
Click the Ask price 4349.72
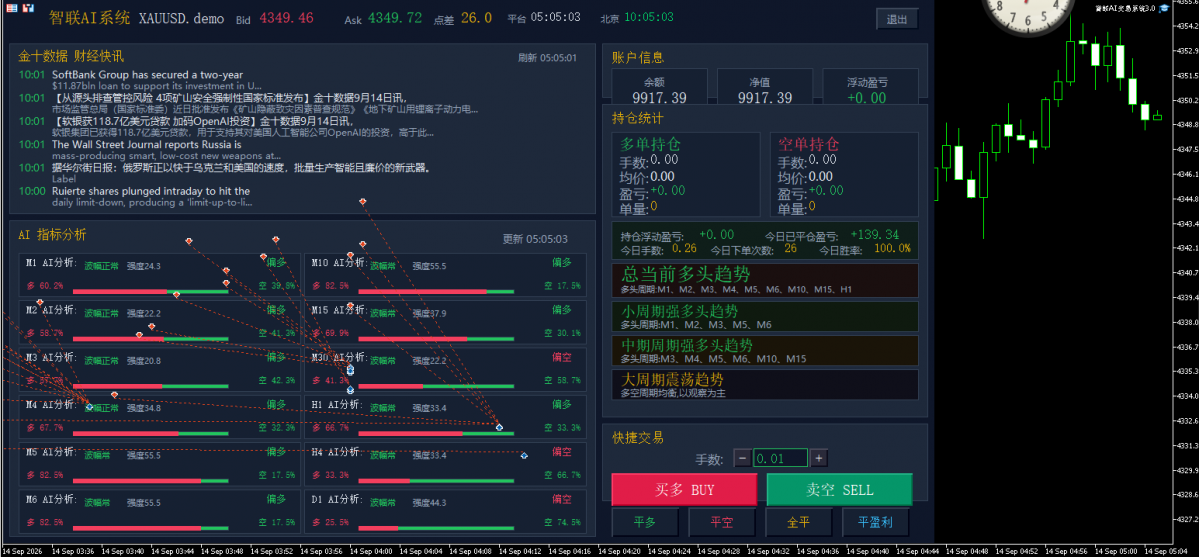(x=395, y=18)
